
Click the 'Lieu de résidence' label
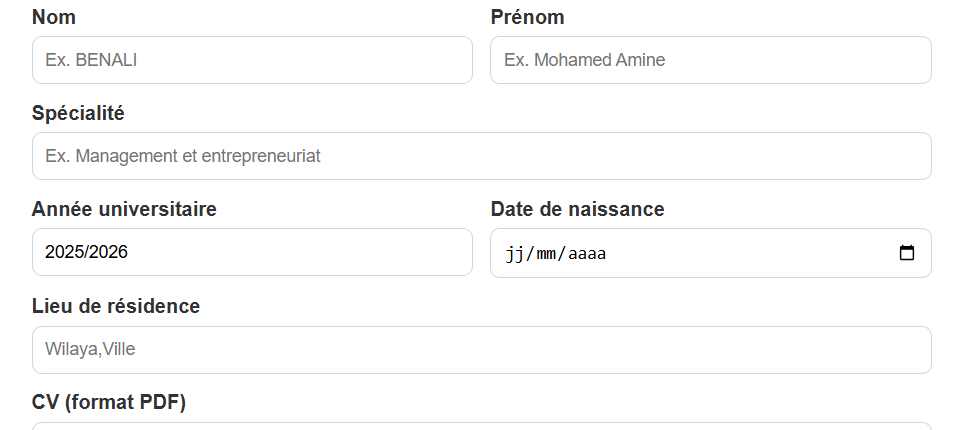(x=116, y=306)
